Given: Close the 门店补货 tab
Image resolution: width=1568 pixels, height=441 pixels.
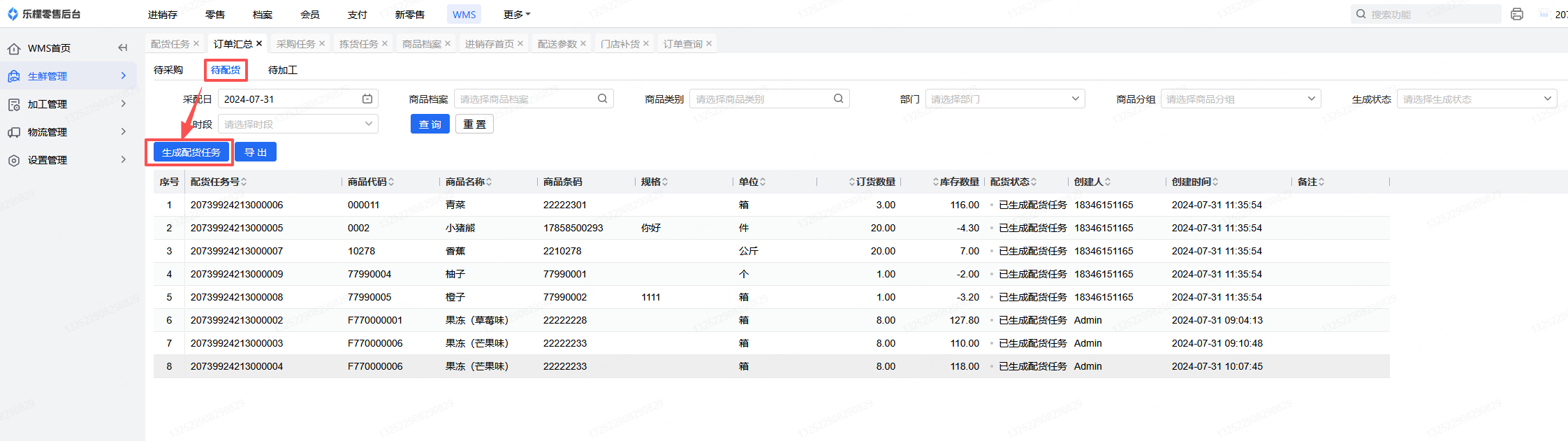Looking at the screenshot, I should [x=646, y=43].
